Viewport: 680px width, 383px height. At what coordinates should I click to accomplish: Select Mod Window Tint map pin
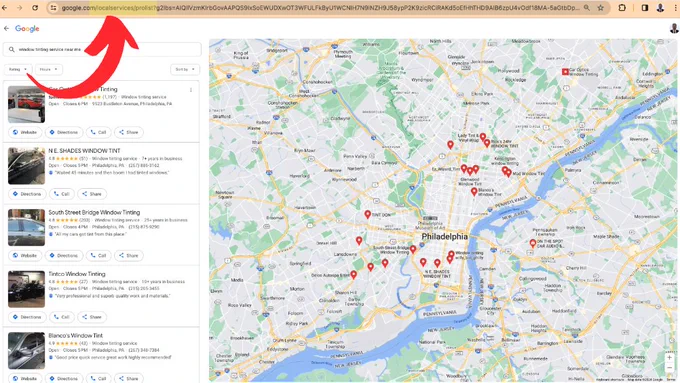pos(508,173)
